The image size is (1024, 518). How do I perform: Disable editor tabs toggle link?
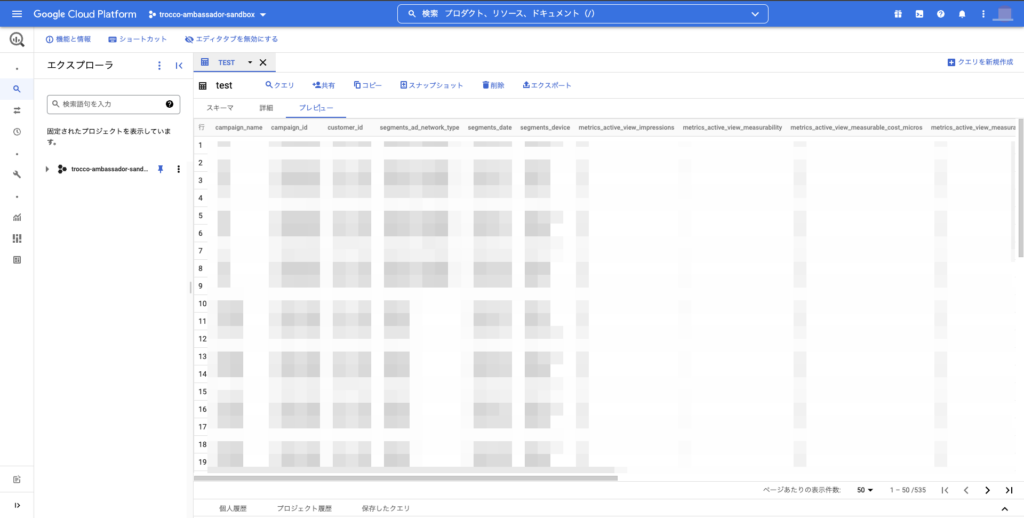tap(231, 39)
